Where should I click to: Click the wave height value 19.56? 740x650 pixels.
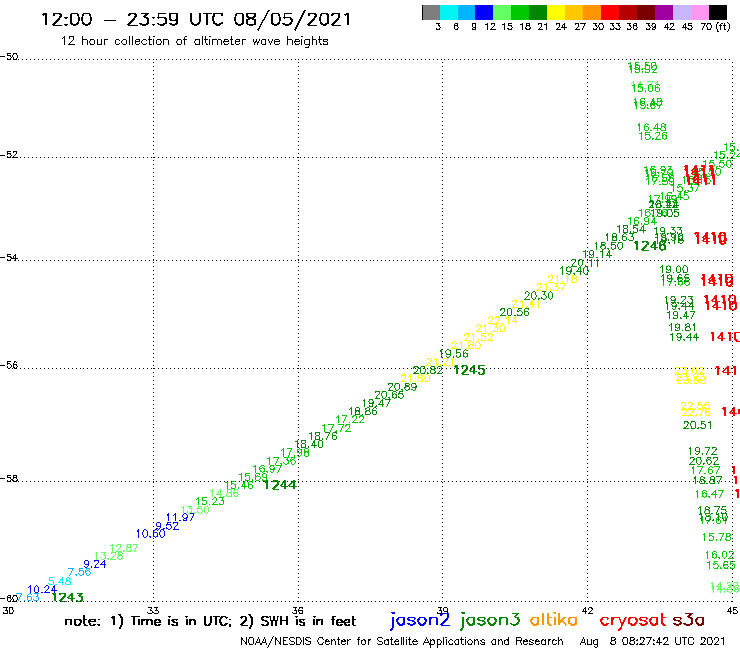[454, 354]
